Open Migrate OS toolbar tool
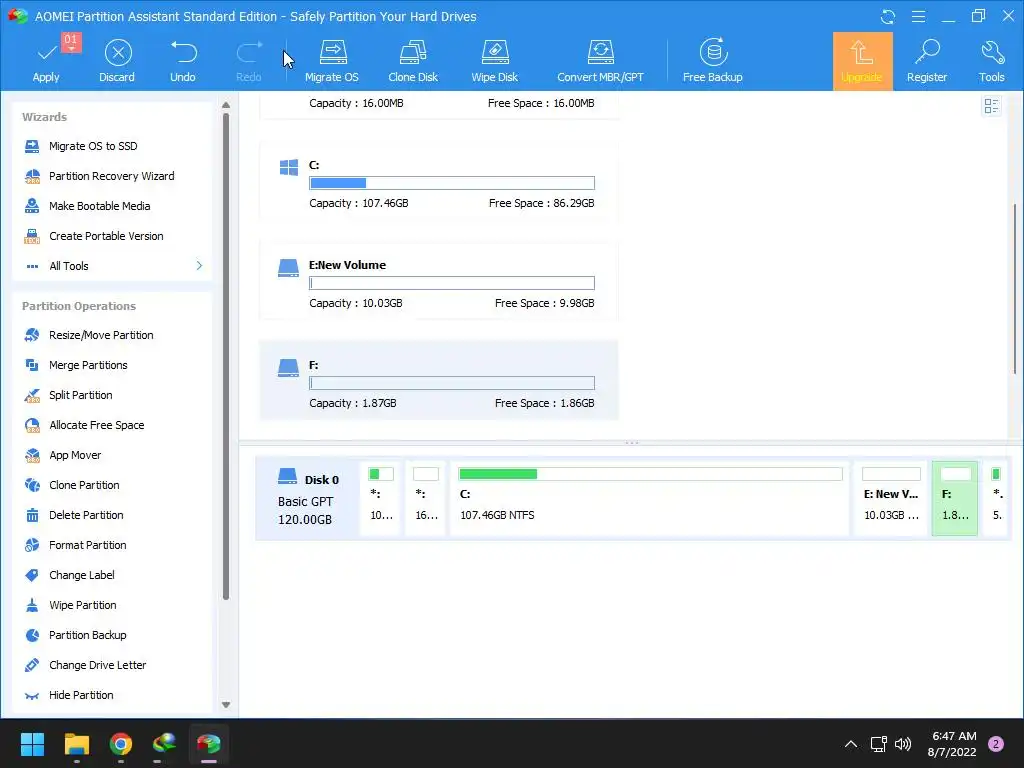 coord(332,61)
